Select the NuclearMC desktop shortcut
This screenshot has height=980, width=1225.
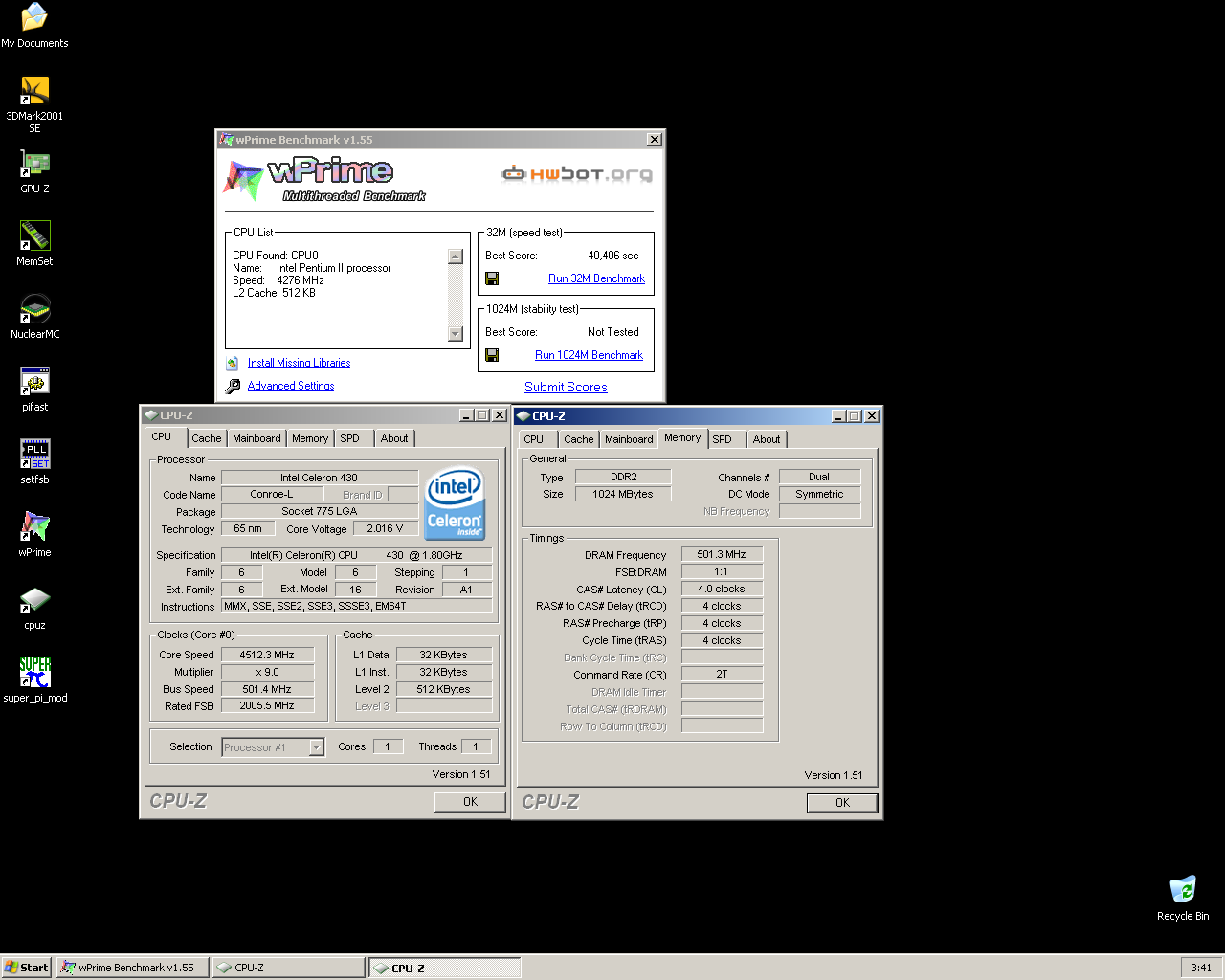(34, 318)
